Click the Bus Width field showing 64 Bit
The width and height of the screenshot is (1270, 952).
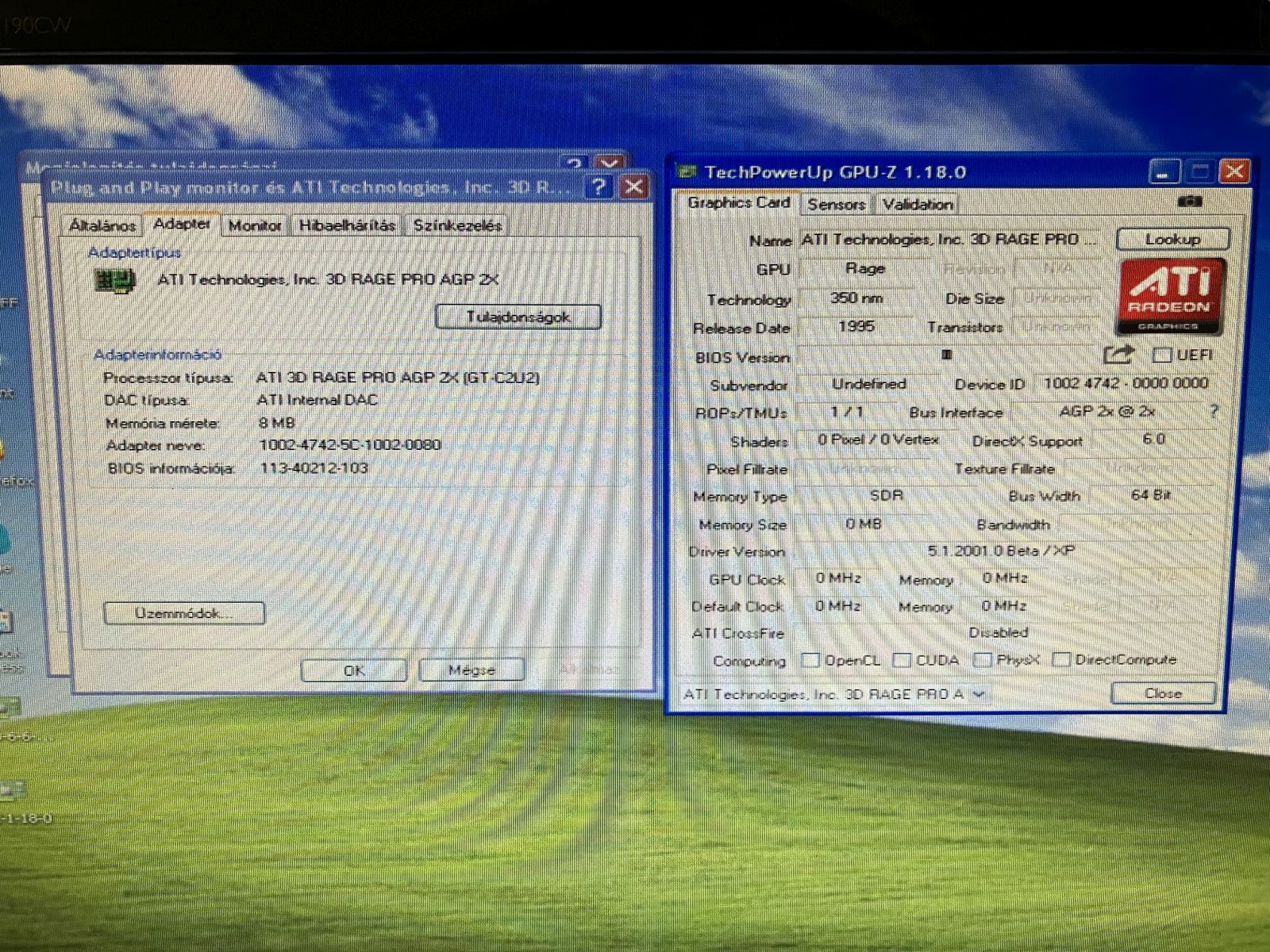pyautogui.click(x=1151, y=495)
